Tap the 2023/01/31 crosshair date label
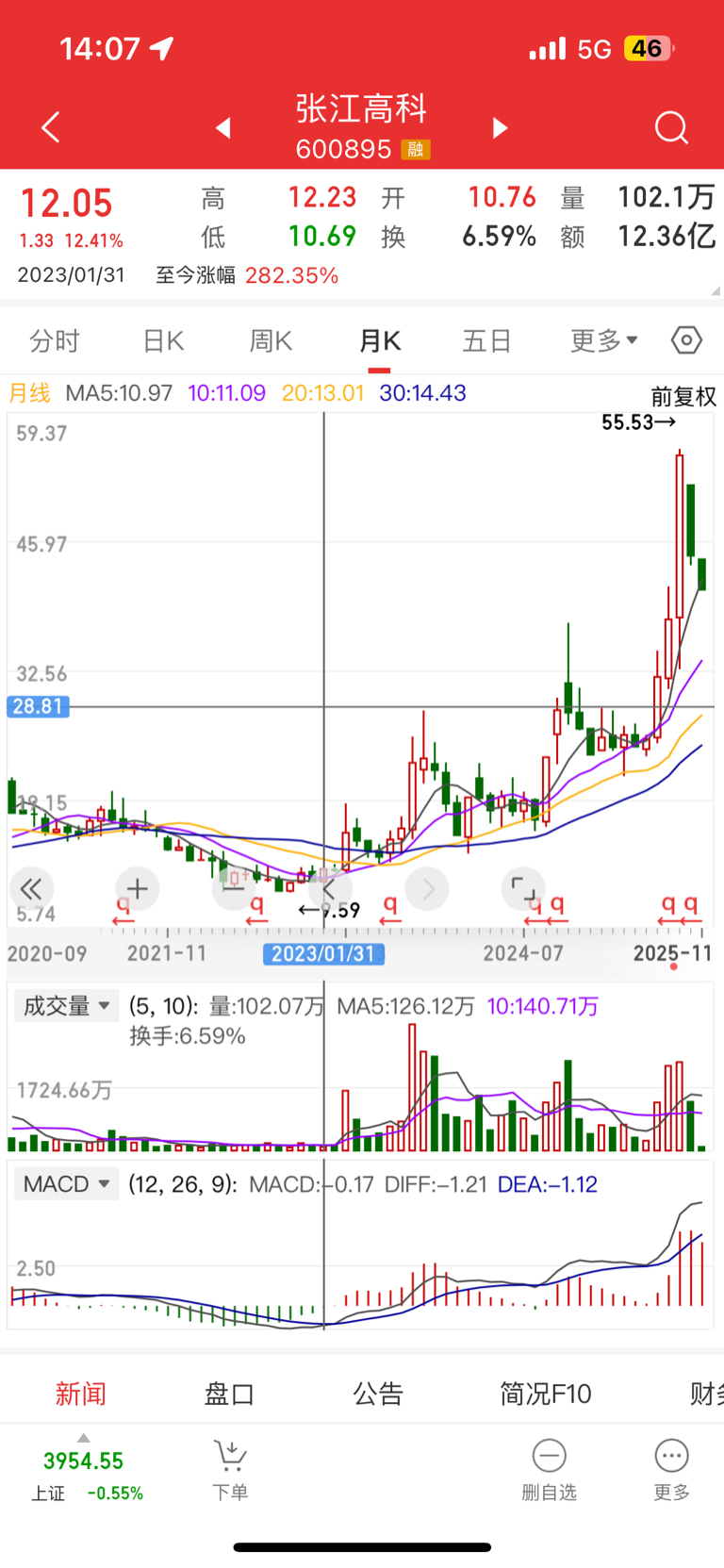The height and width of the screenshot is (1568, 724). [323, 953]
